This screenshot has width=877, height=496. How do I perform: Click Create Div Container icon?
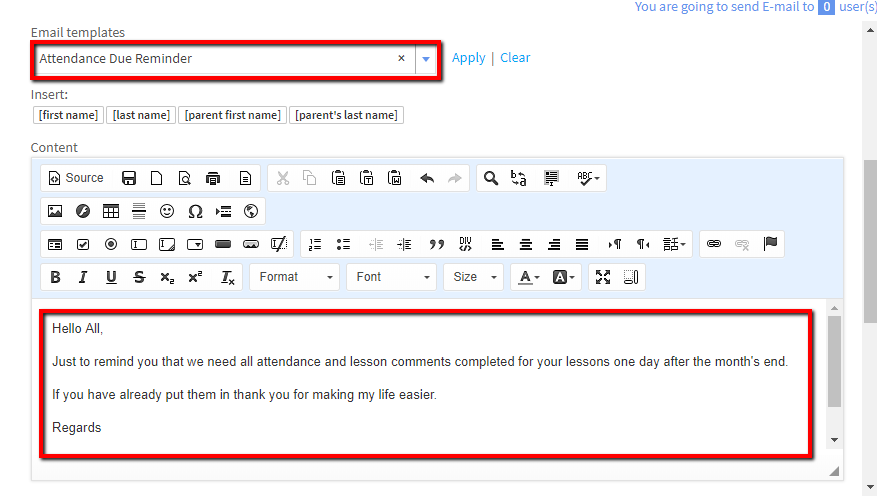pyautogui.click(x=465, y=244)
